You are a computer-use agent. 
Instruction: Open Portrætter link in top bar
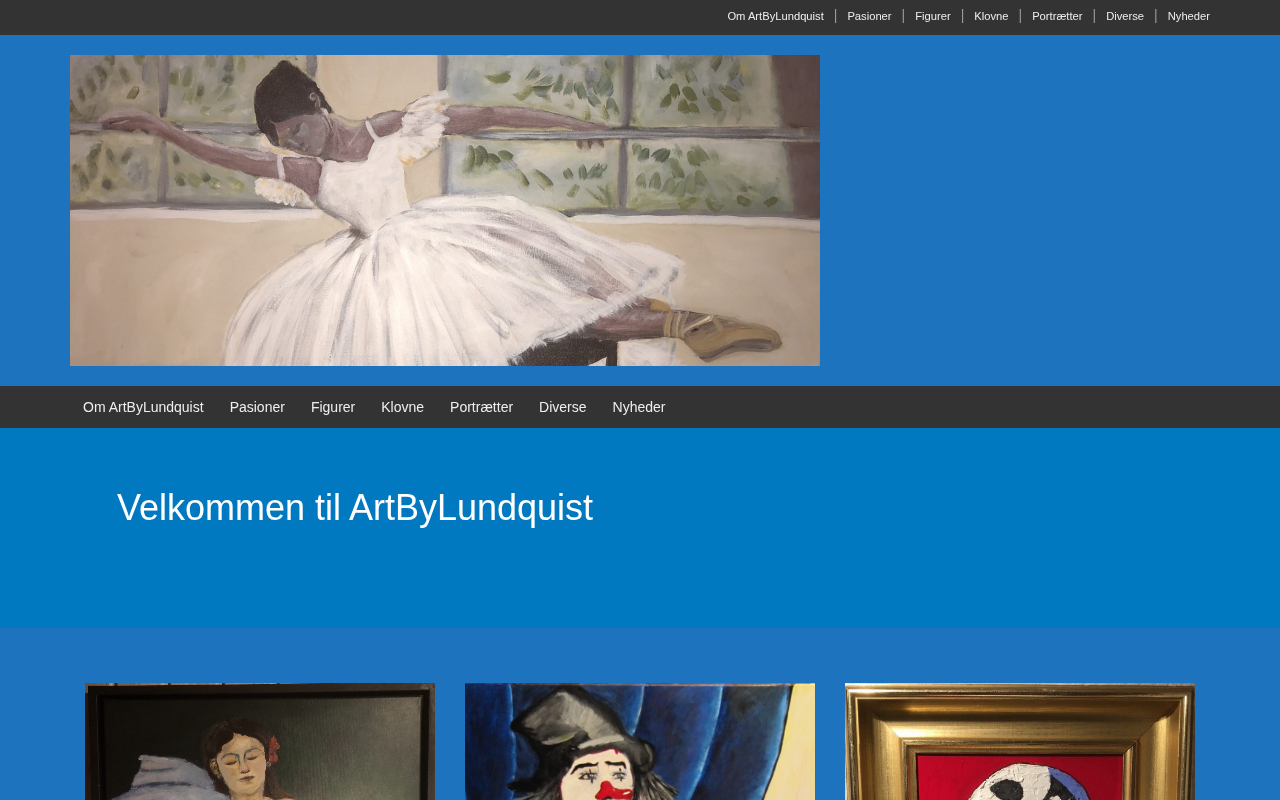tap(1057, 16)
